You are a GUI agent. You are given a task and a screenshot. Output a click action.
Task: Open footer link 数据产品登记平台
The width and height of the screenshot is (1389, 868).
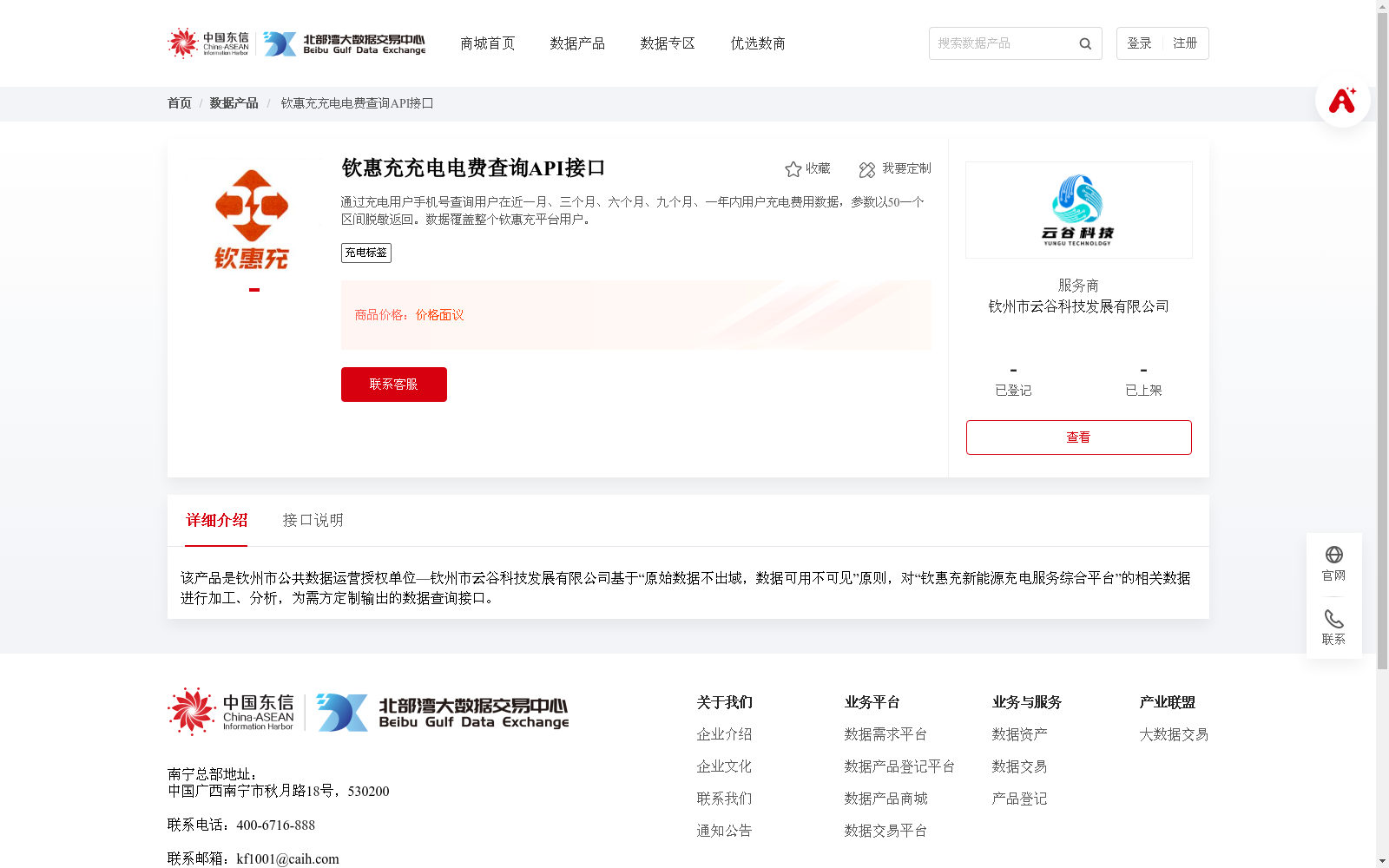pos(899,766)
